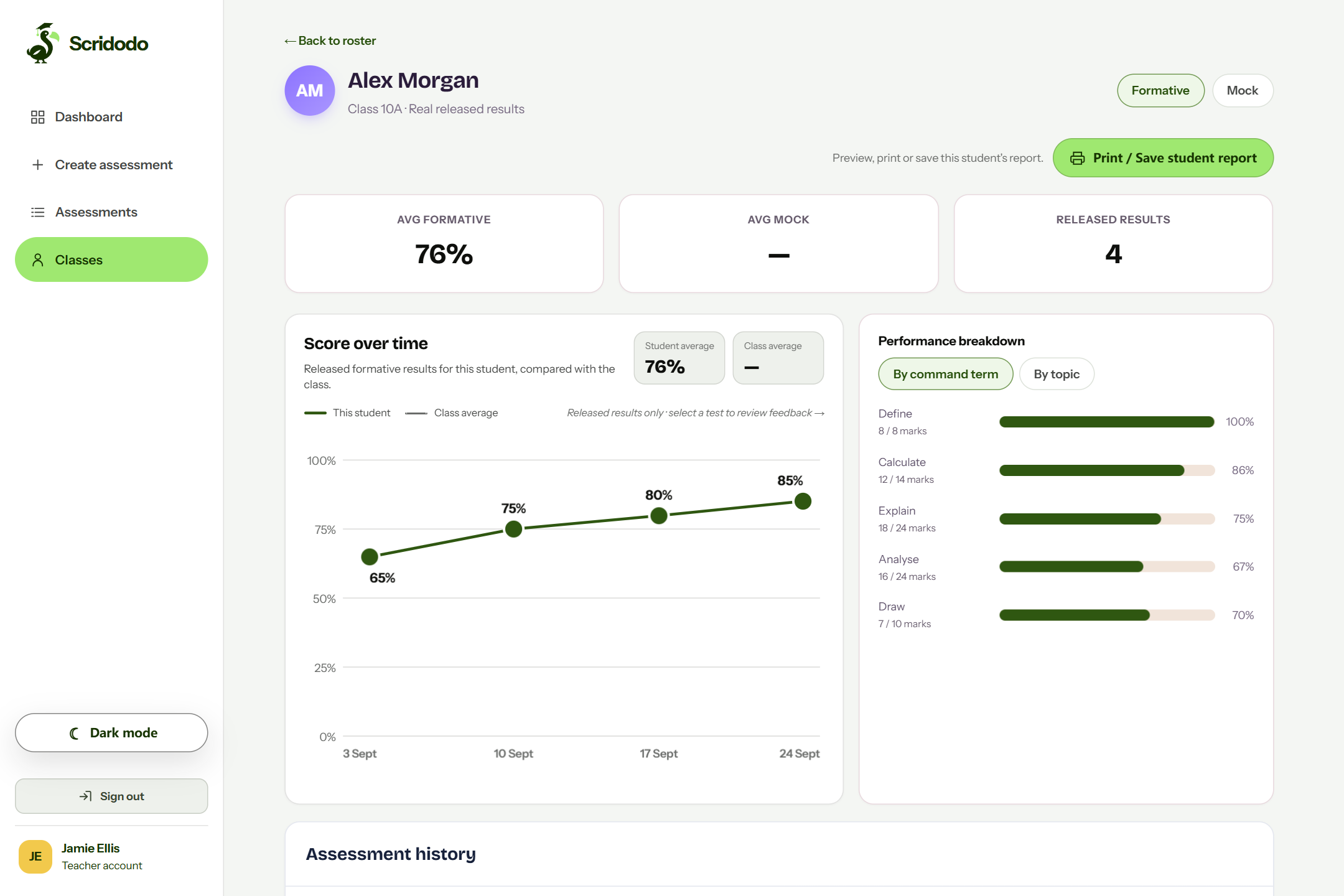Click the Jamie Ellis account name
The width and height of the screenshot is (1344, 896).
tap(90, 848)
